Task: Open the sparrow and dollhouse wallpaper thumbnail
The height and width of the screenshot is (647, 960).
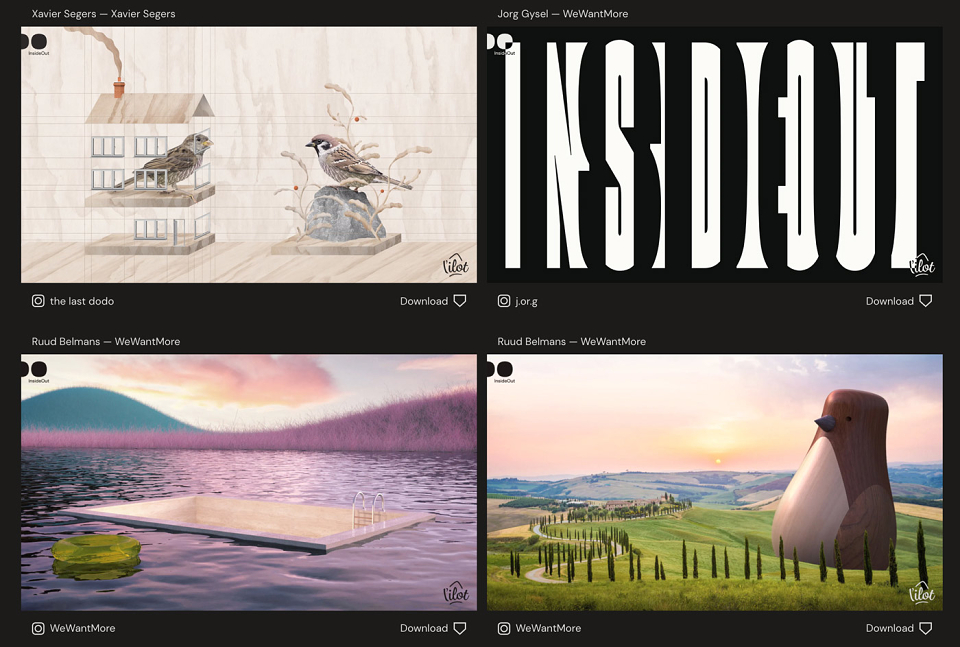Action: 249,154
